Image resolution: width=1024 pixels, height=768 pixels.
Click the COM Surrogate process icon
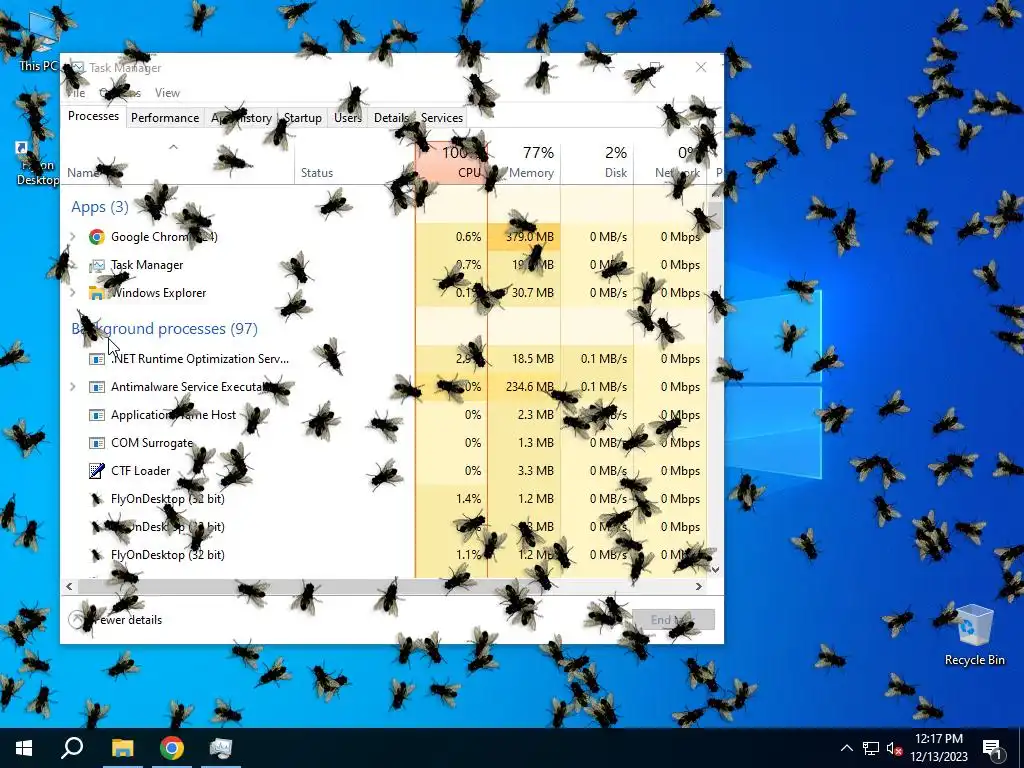pos(97,443)
